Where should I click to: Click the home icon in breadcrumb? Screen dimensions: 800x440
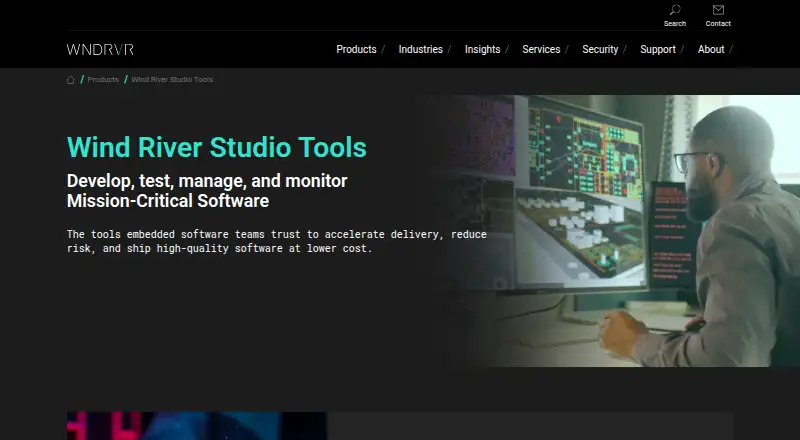[70, 80]
